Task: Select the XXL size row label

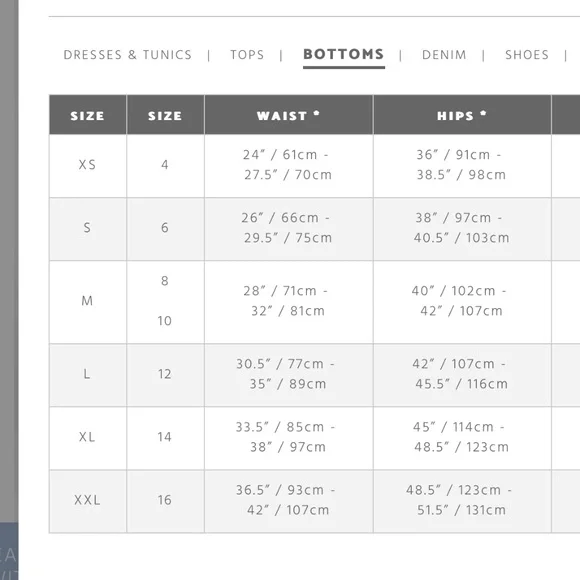Action: click(87, 500)
